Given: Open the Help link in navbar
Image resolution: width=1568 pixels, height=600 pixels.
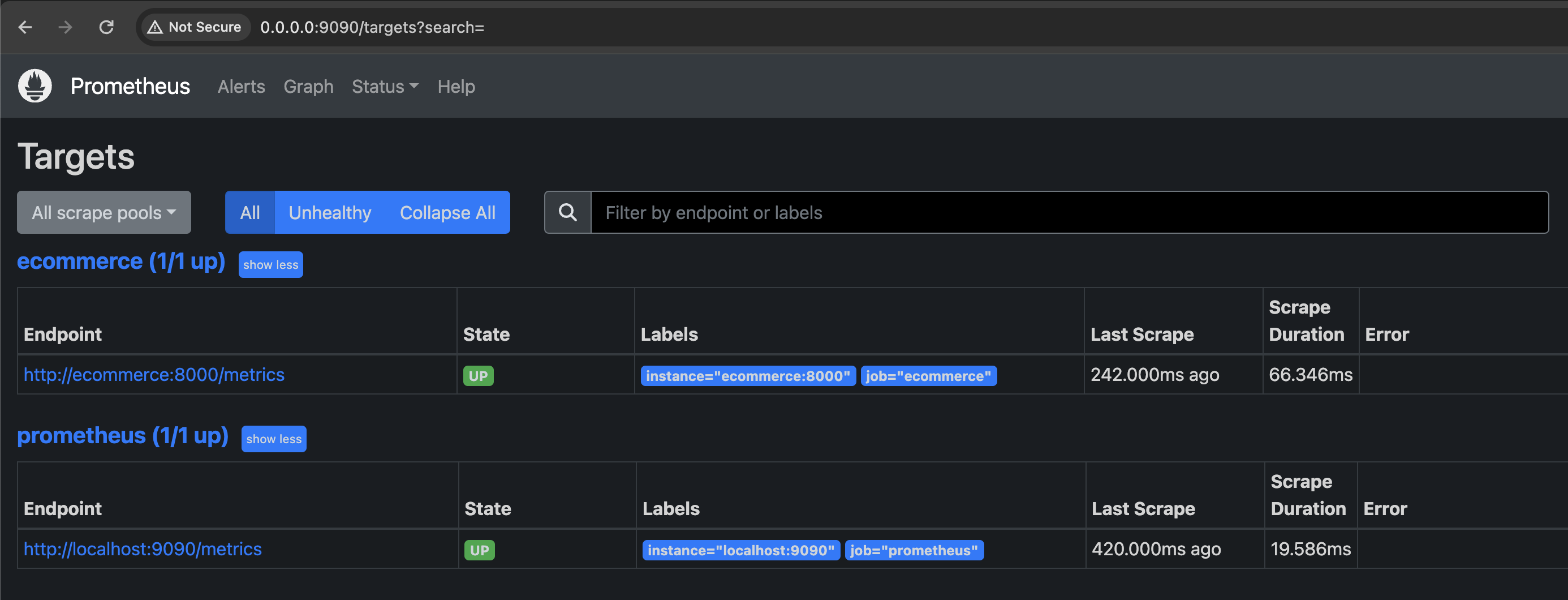Looking at the screenshot, I should point(456,87).
